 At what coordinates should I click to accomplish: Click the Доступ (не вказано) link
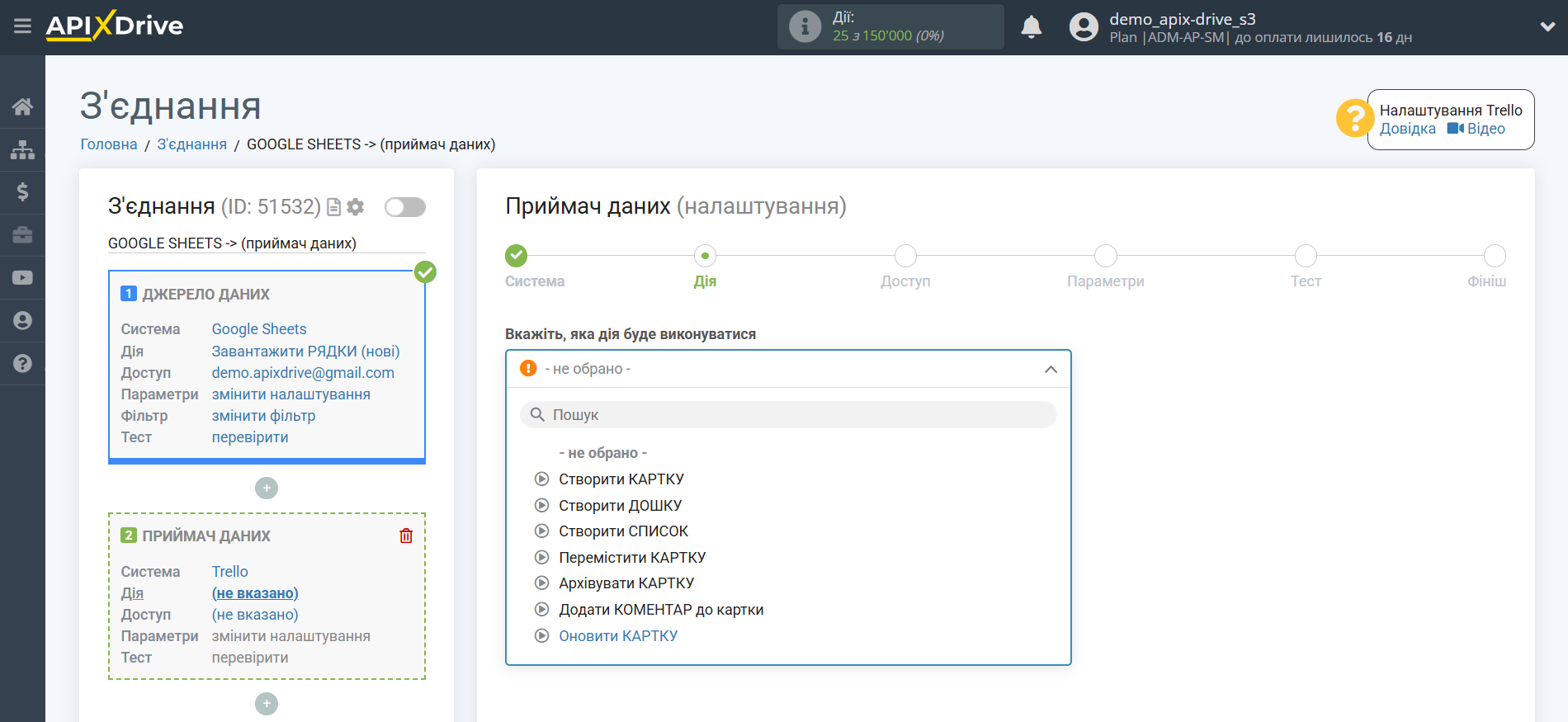pos(255,615)
